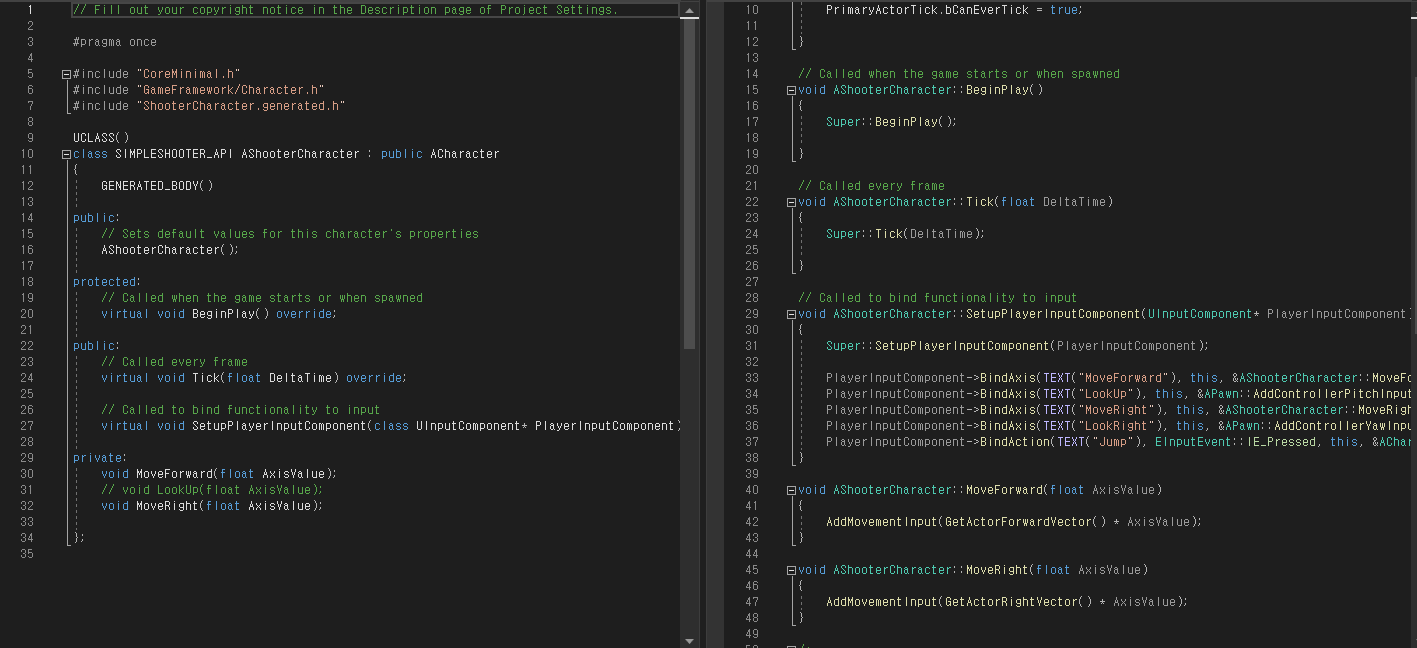The image size is (1417, 648).
Task: Click the header pane vertical scrollbar thumb
Action: (689, 183)
